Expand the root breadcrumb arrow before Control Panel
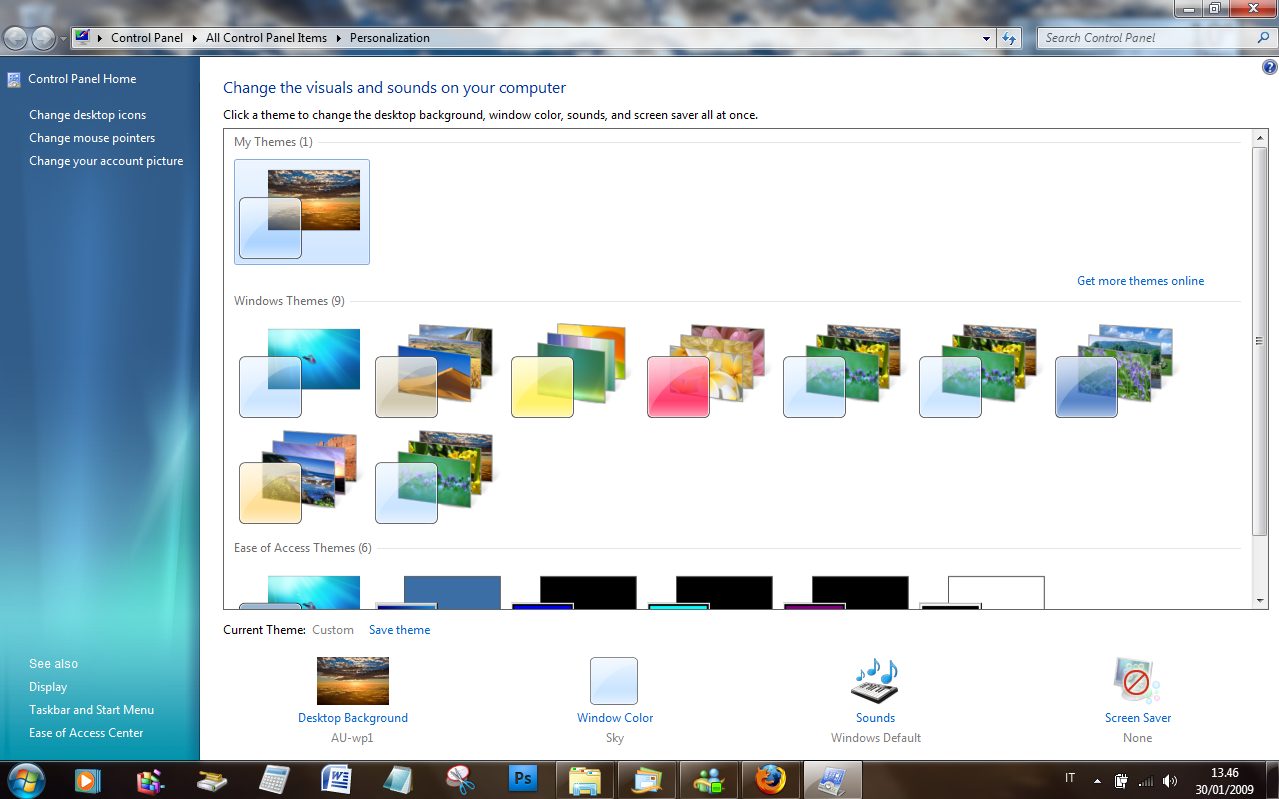Screen dimensions: 1279x799 [100, 38]
